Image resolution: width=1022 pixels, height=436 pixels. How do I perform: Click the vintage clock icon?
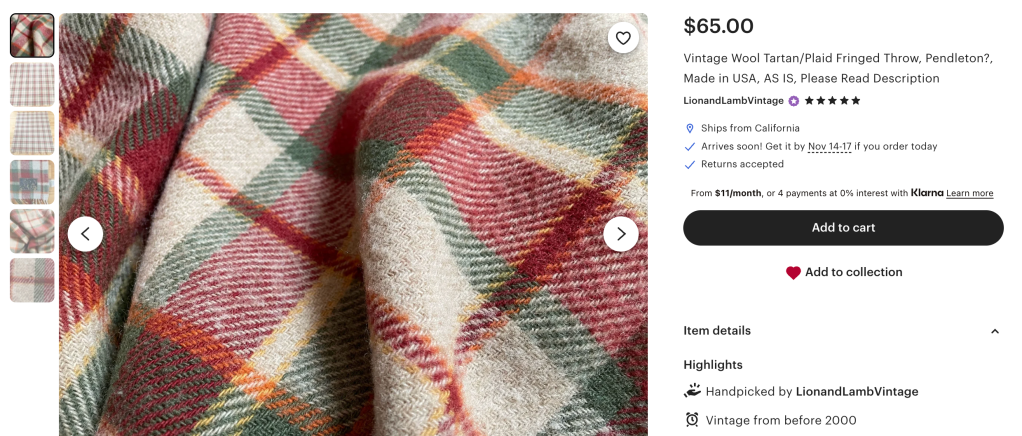(x=692, y=420)
